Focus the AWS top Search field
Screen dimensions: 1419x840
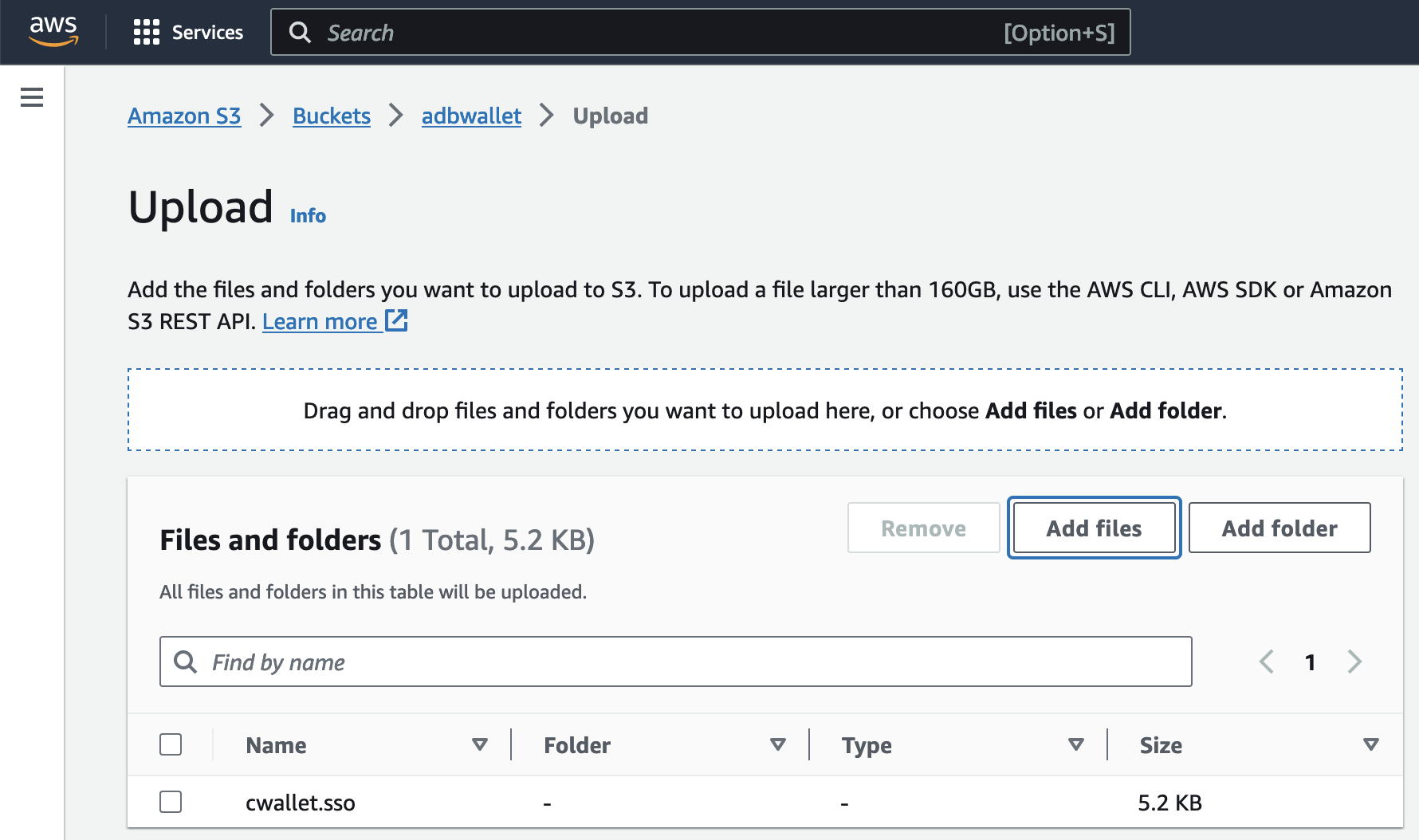[x=701, y=32]
